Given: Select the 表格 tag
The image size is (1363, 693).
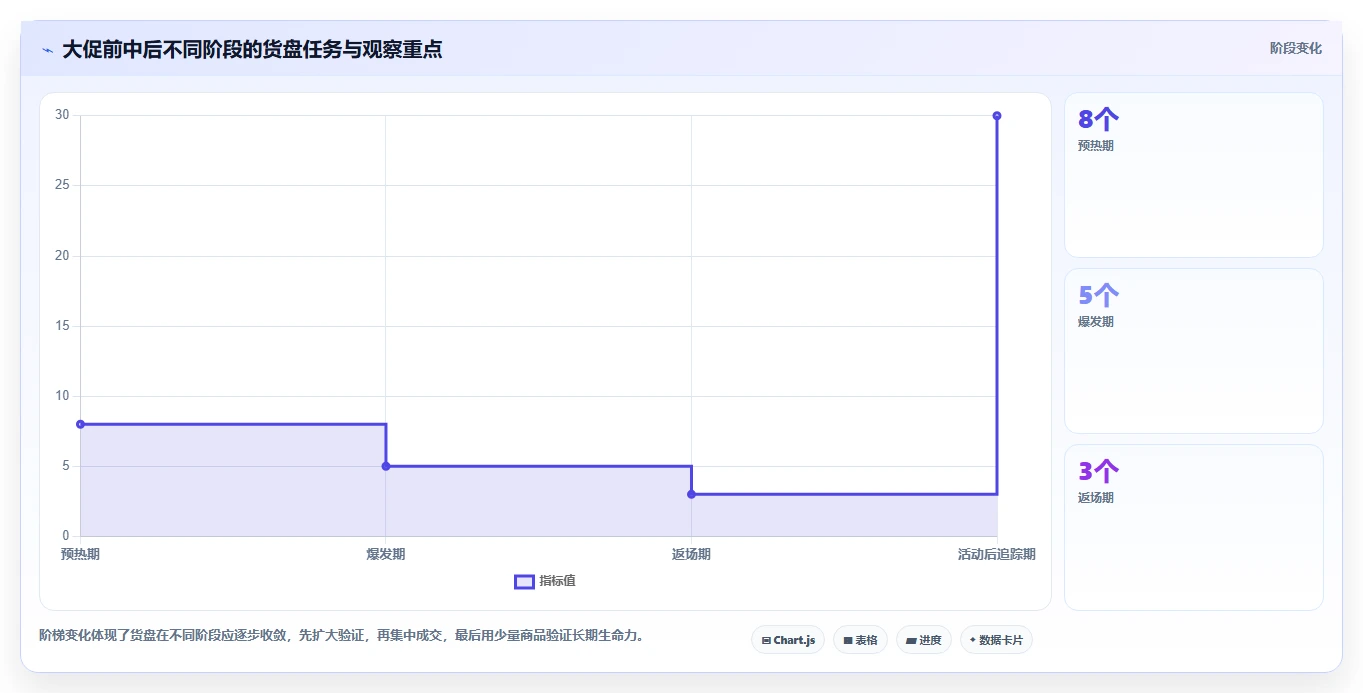Looking at the screenshot, I should [x=860, y=640].
